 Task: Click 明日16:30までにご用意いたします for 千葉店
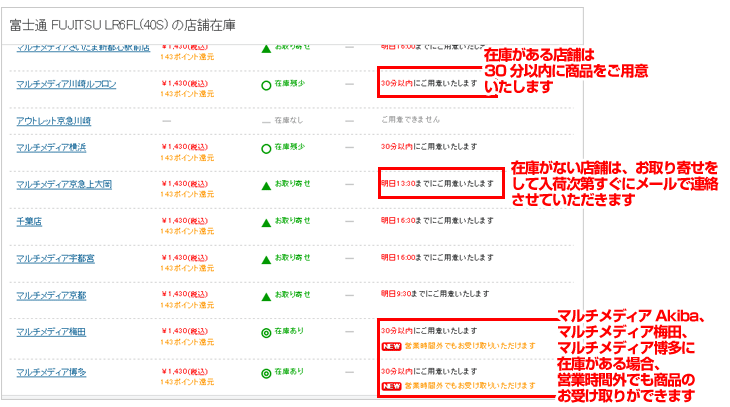tap(437, 221)
